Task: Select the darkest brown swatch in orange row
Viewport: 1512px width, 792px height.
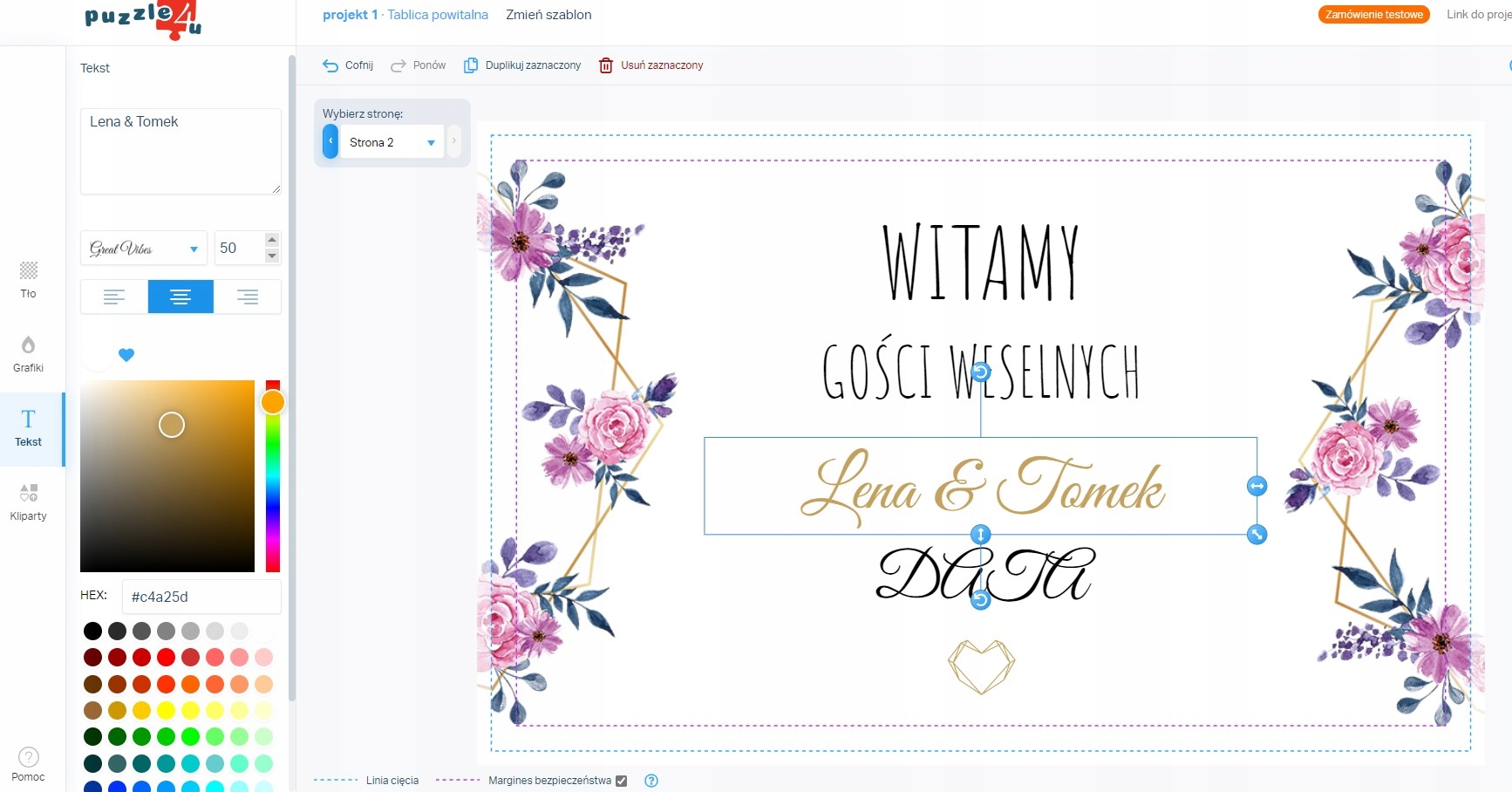Action: click(92, 684)
